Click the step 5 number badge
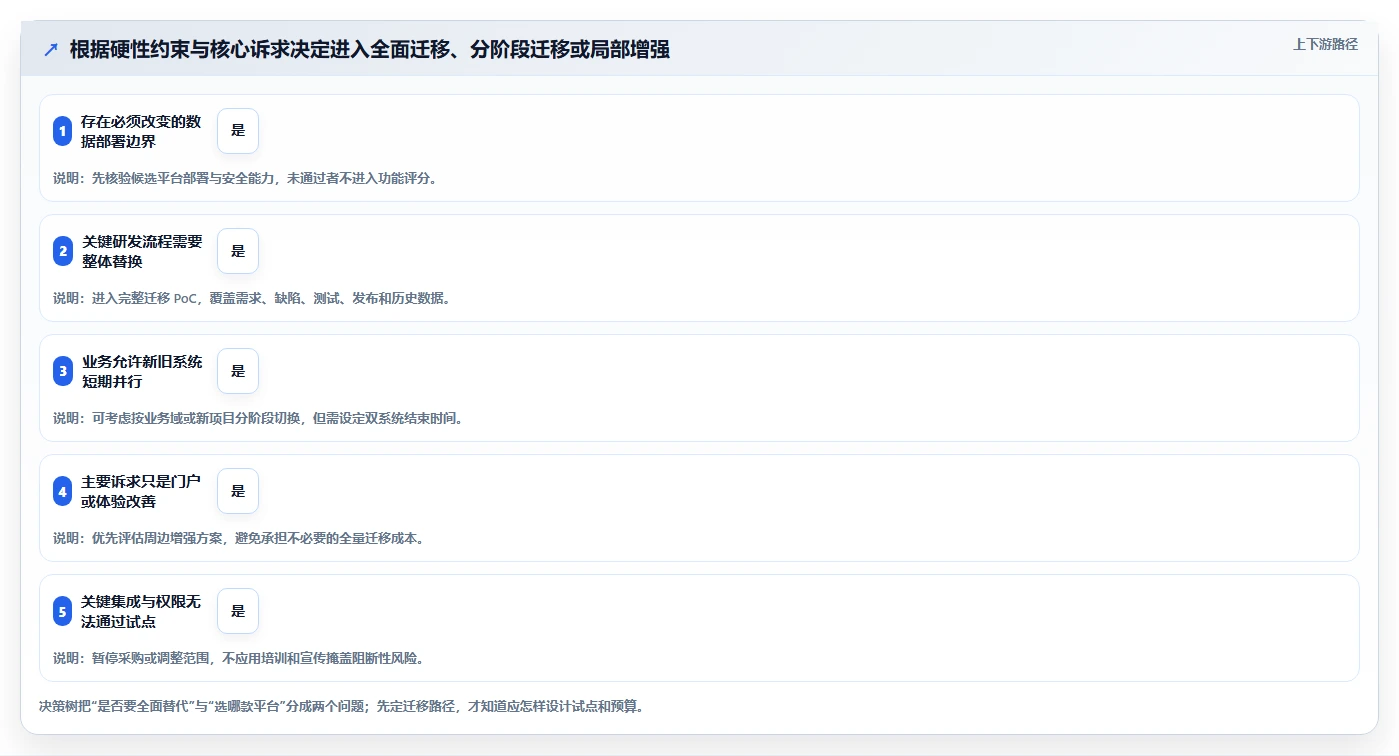Viewport: 1399px width, 756px height. coord(62,611)
